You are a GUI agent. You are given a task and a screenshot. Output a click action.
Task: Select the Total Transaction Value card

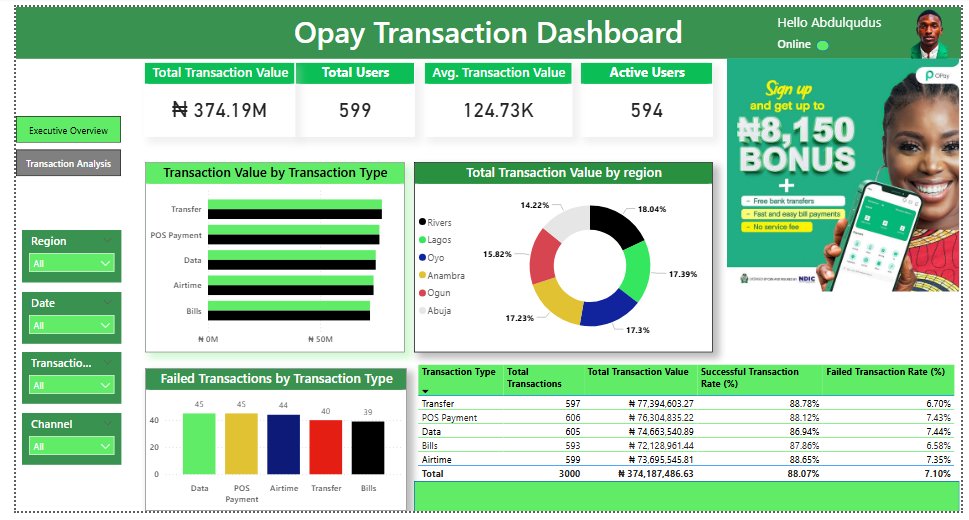[x=220, y=100]
